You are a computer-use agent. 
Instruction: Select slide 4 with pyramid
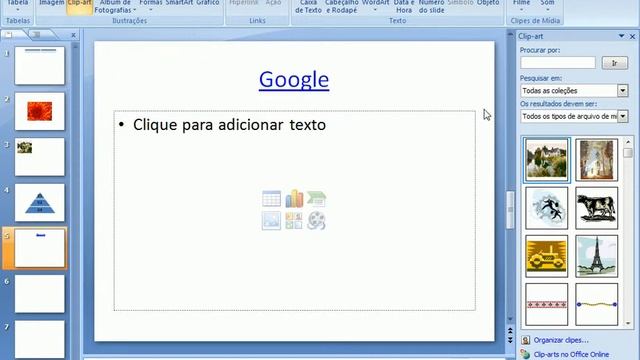40,202
